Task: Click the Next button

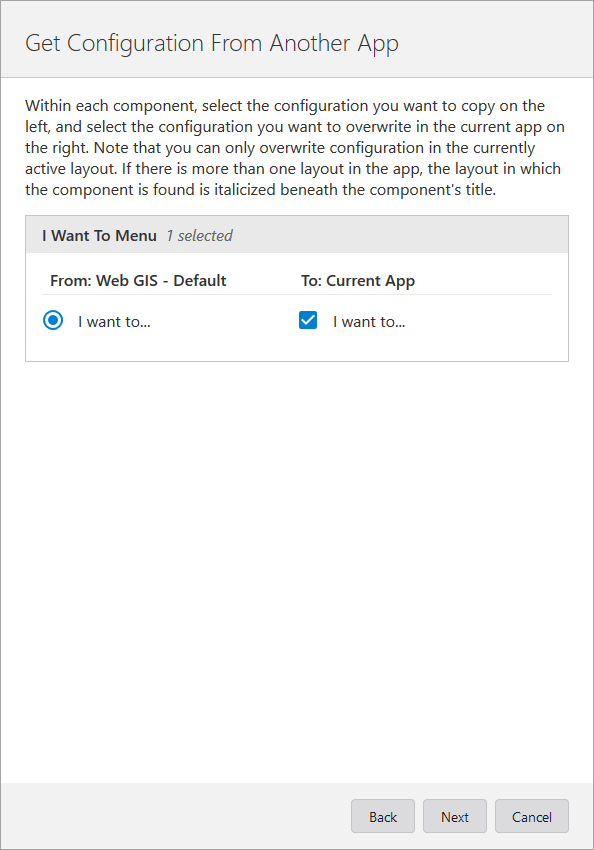Action: 454,816
